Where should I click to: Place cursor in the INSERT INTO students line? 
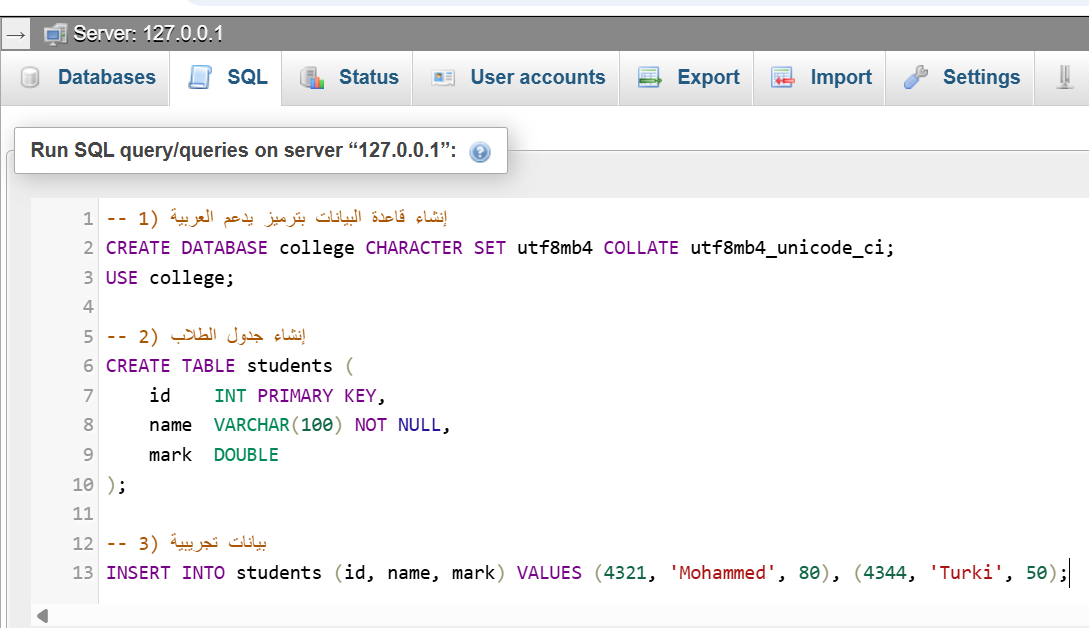587,572
